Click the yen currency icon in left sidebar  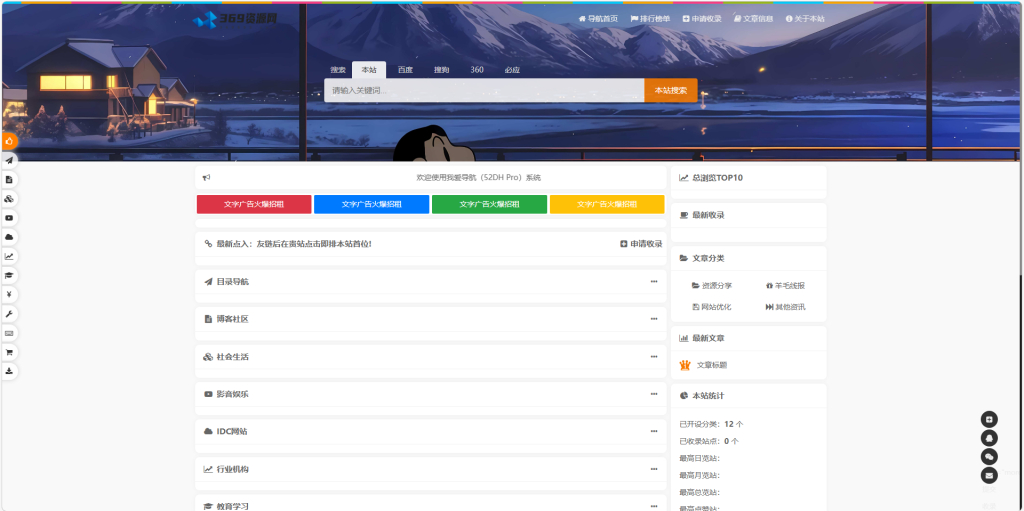coord(9,295)
